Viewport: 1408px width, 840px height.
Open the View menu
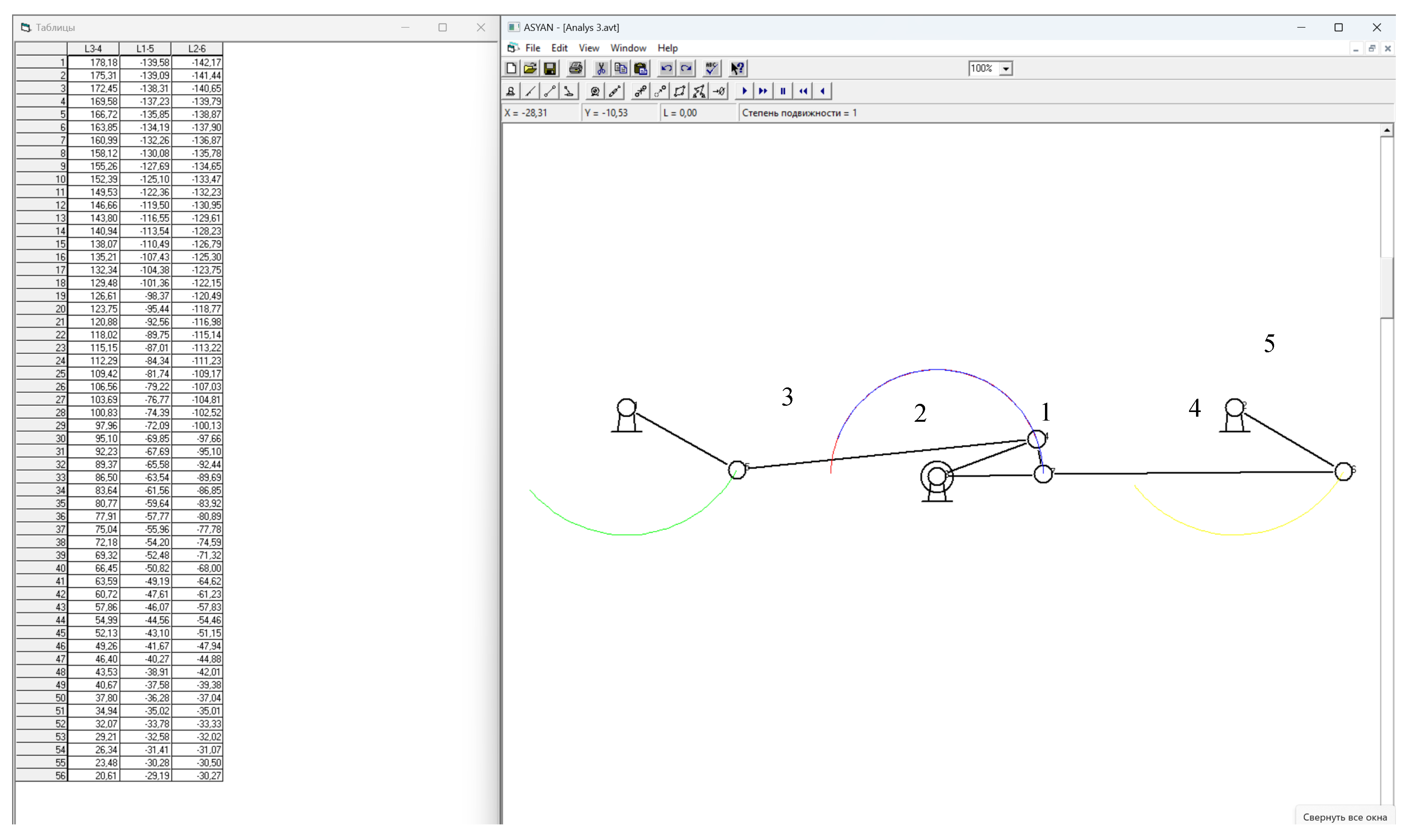[x=588, y=48]
